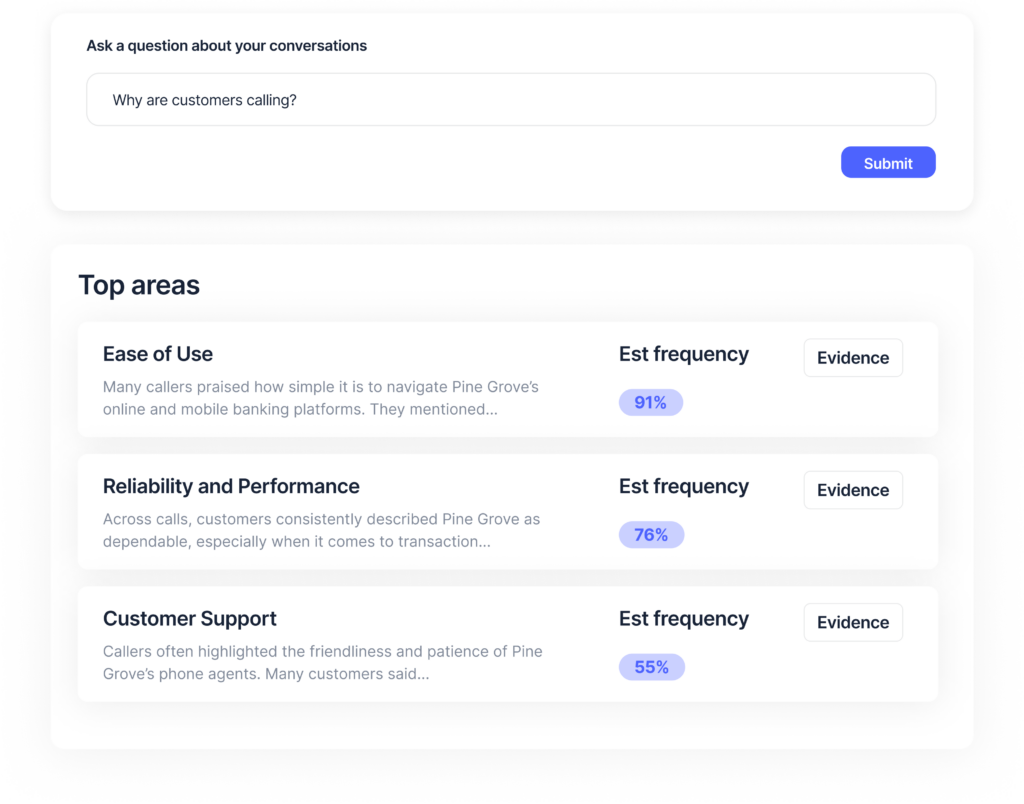
Task: Expand the truncated Ease of Use description
Action: click(x=321, y=398)
